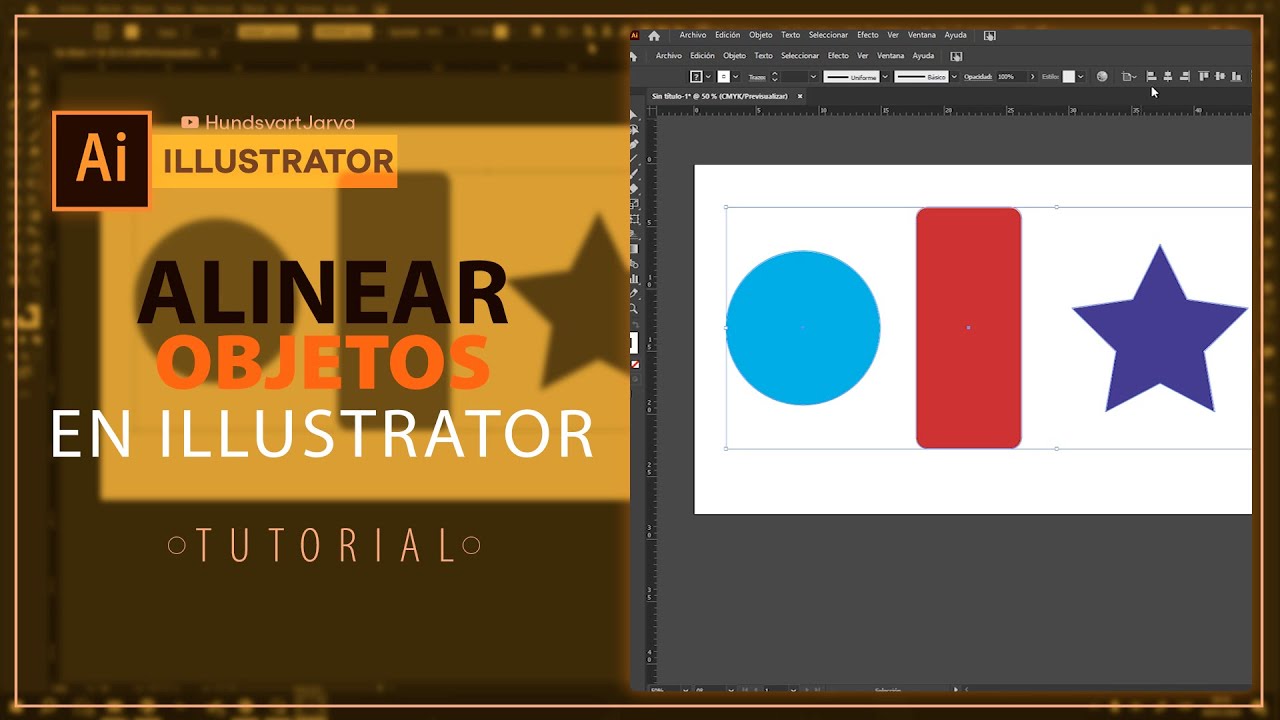Click Vertical Align Center icon
Screen dimensions: 1280x720
[1220, 76]
